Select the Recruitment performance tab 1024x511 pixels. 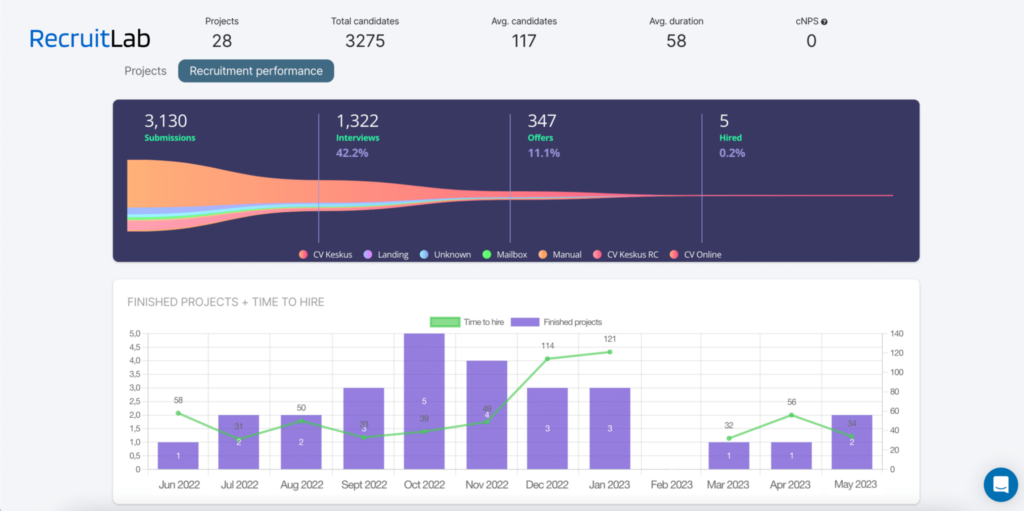pyautogui.click(x=256, y=71)
